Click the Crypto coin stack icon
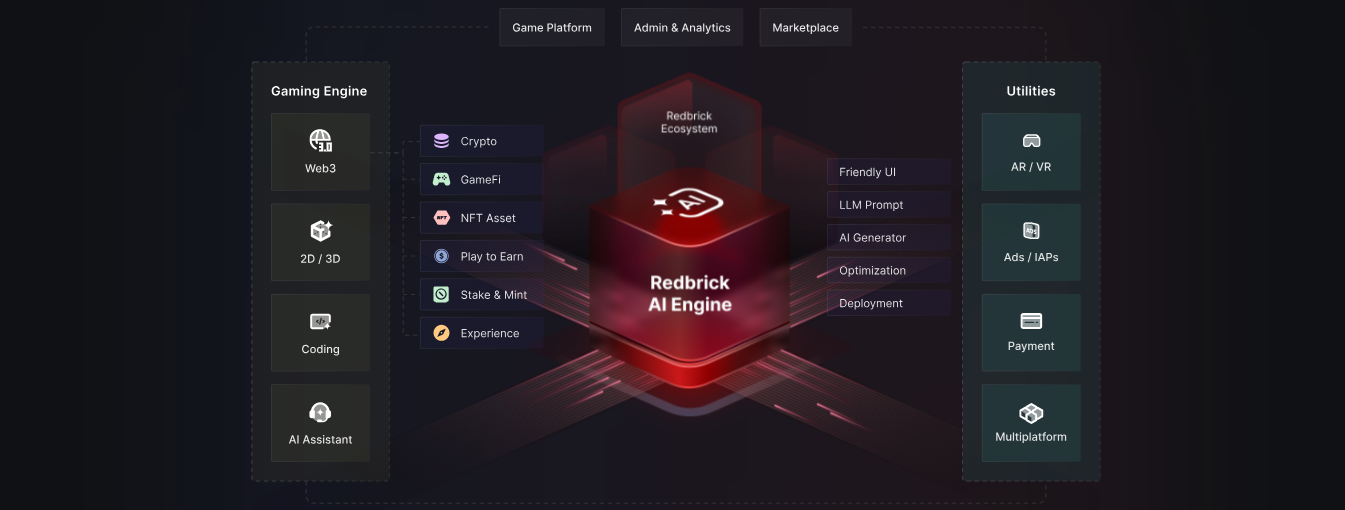 pyautogui.click(x=441, y=141)
